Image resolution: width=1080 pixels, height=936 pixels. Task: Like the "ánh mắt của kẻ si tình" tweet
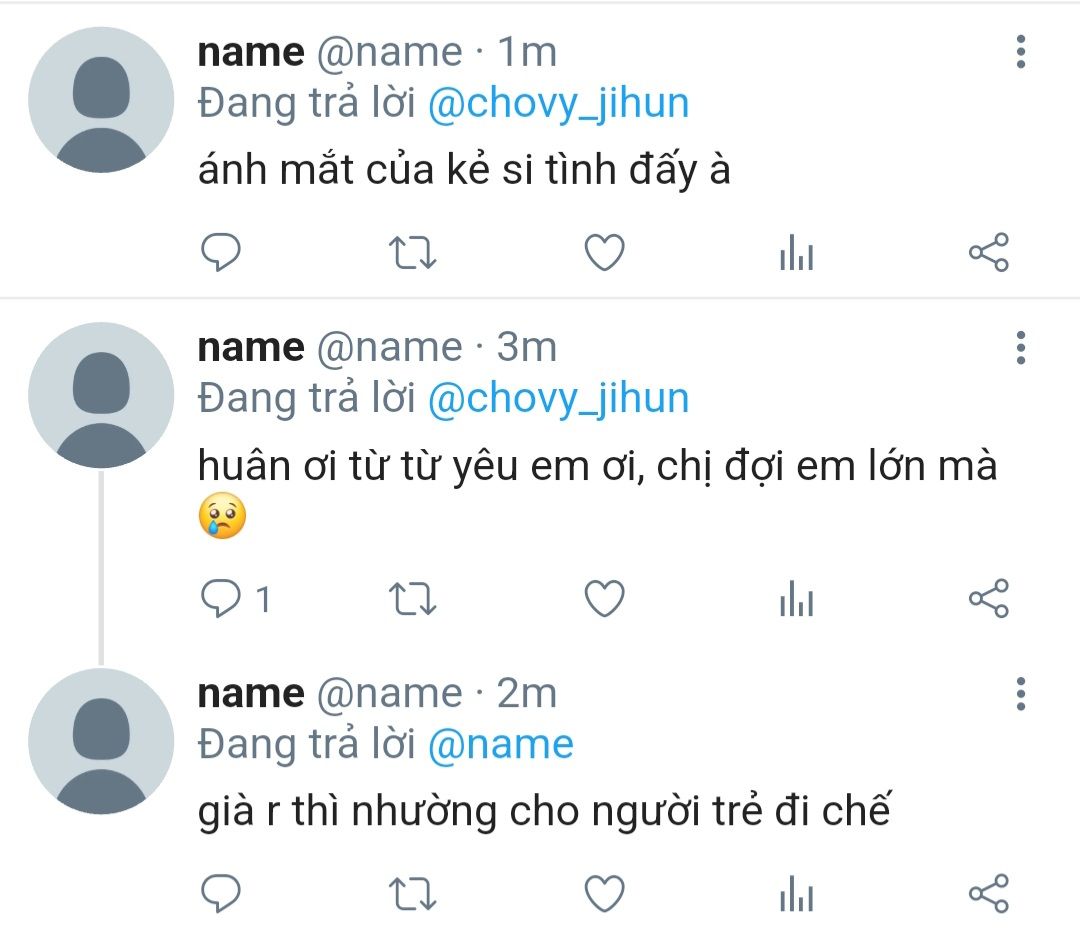point(604,253)
